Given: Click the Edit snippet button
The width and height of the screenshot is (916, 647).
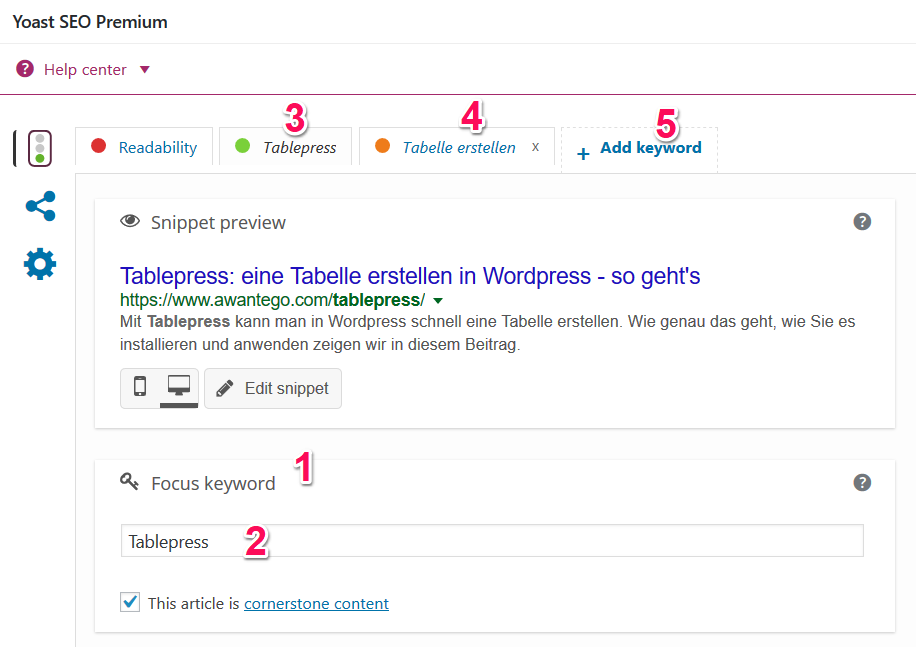Looking at the screenshot, I should click(273, 388).
